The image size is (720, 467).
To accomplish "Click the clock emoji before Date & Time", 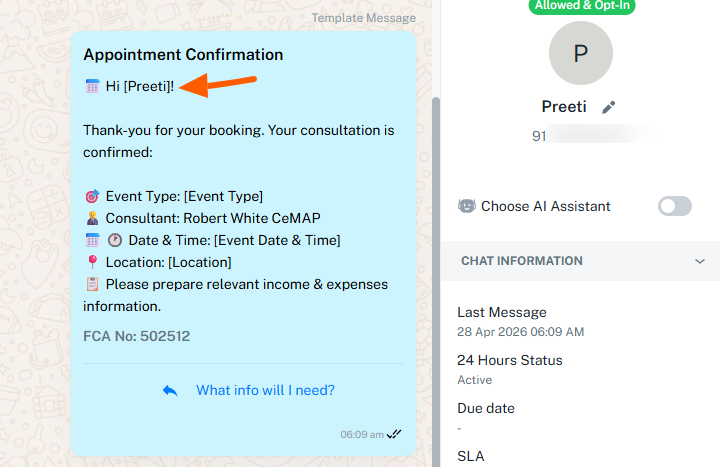I will 115,240.
